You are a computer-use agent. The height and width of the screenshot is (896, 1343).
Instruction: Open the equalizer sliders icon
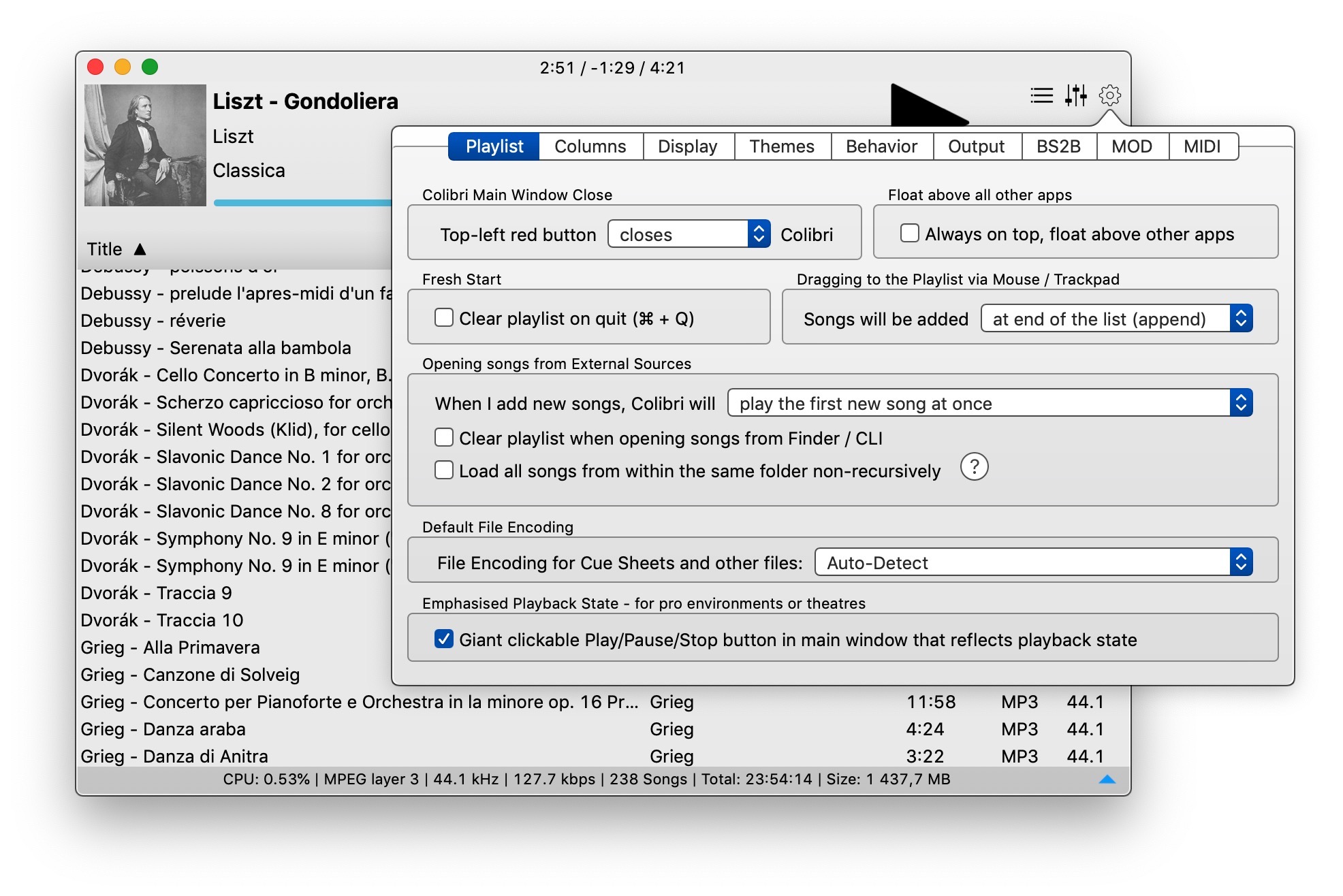coord(1076,95)
